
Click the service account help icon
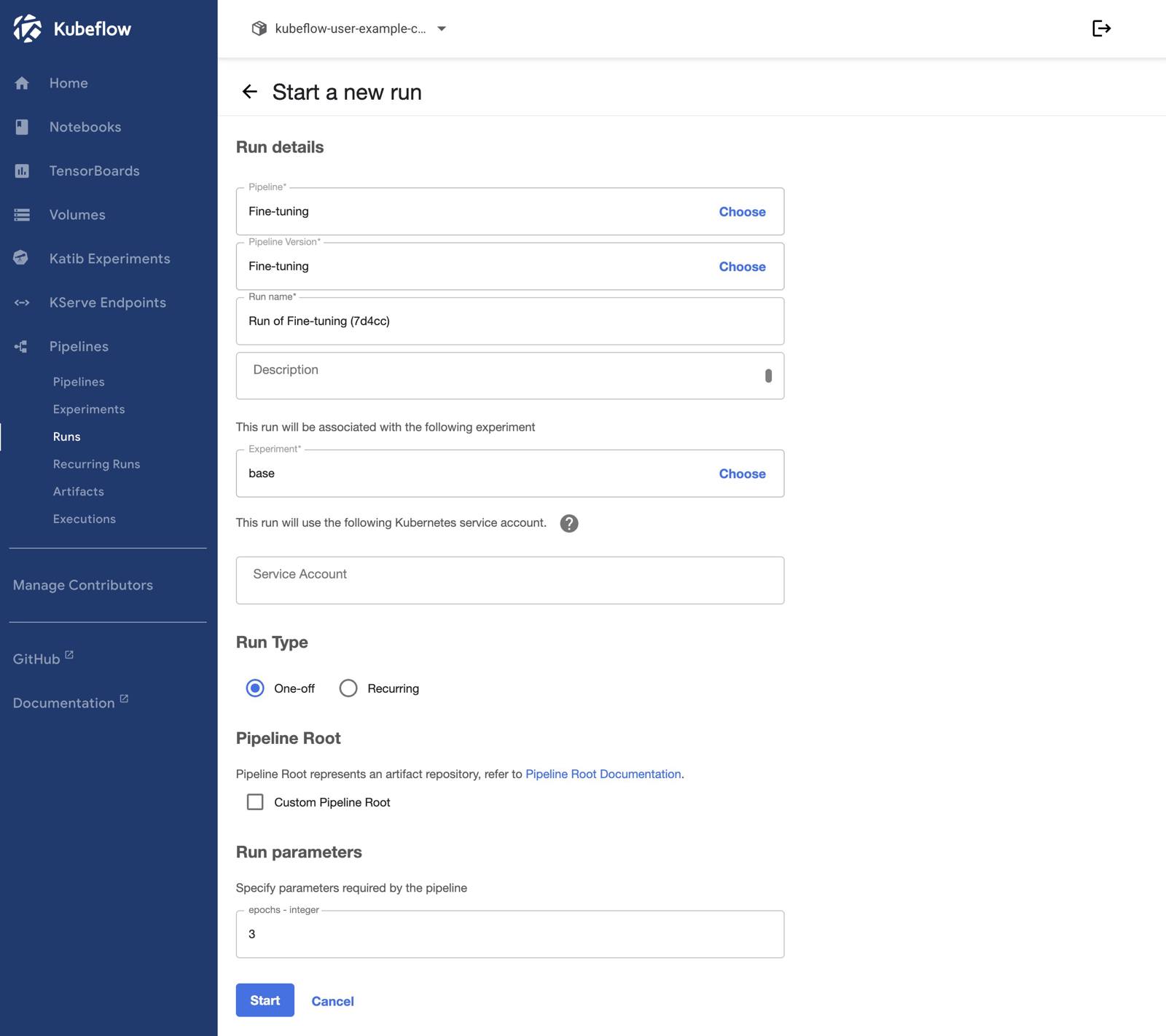[x=570, y=522]
